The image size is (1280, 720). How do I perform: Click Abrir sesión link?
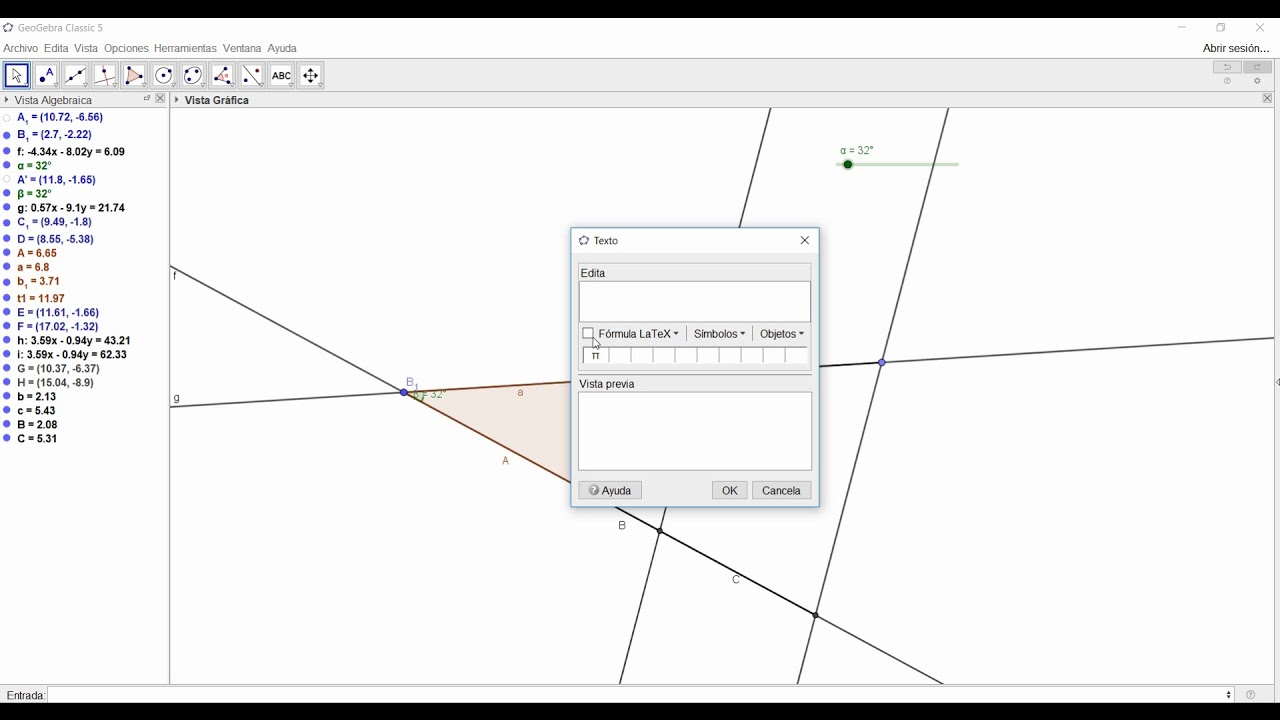(1236, 48)
